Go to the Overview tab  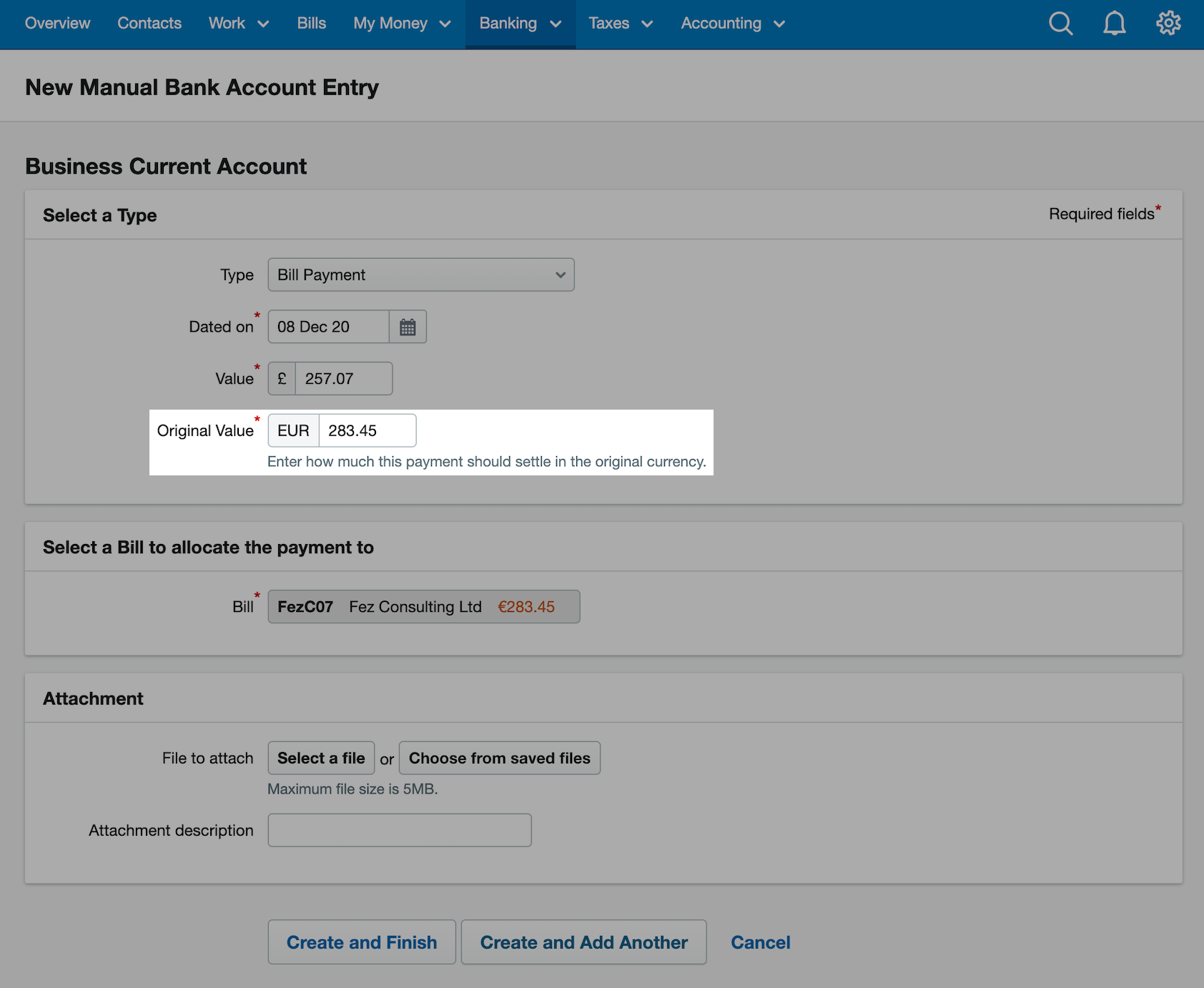[57, 24]
